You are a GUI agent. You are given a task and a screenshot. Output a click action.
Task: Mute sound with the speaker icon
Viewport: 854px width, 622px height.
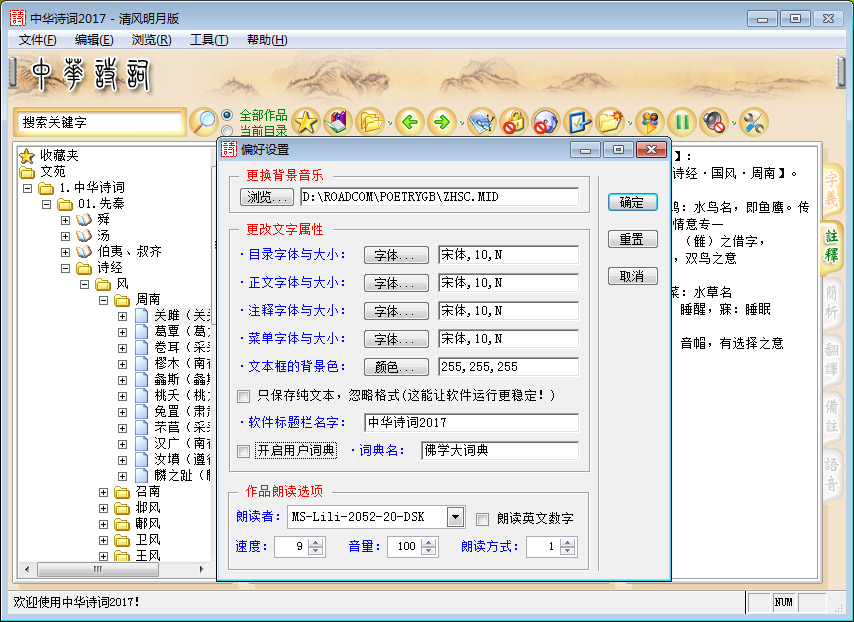coord(714,121)
